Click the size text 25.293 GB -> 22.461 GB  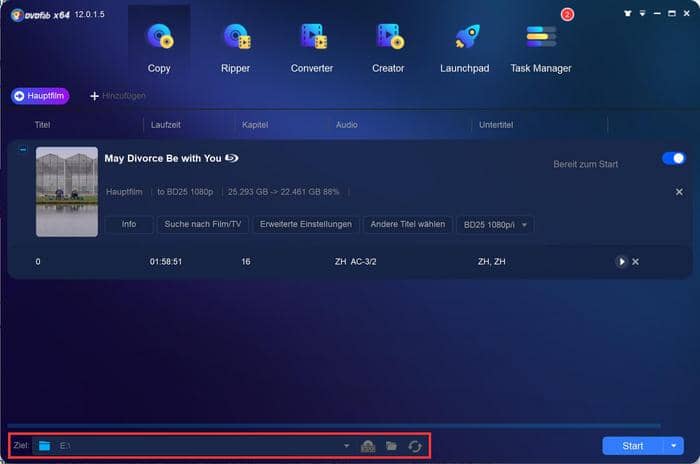tap(274, 192)
